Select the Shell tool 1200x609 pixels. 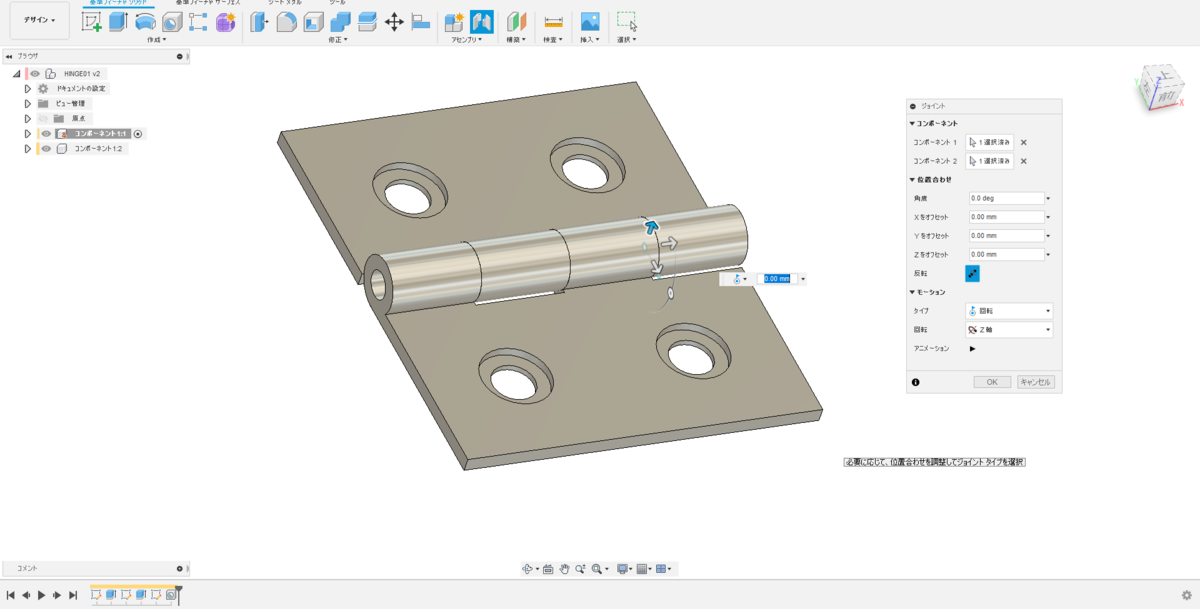313,22
